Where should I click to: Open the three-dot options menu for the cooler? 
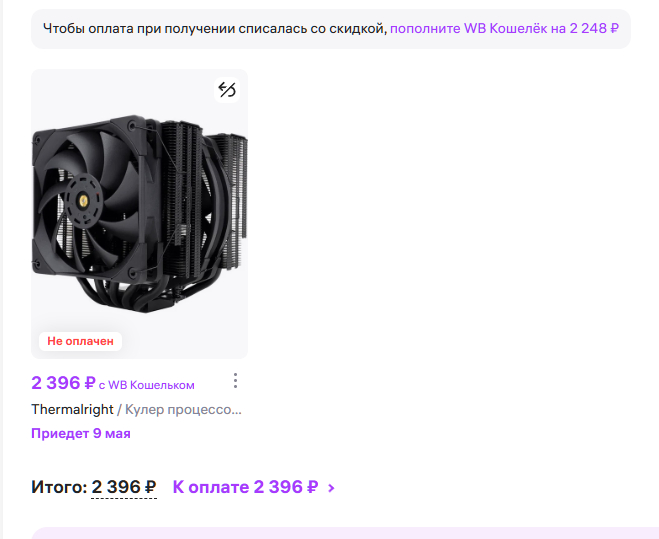(235, 380)
